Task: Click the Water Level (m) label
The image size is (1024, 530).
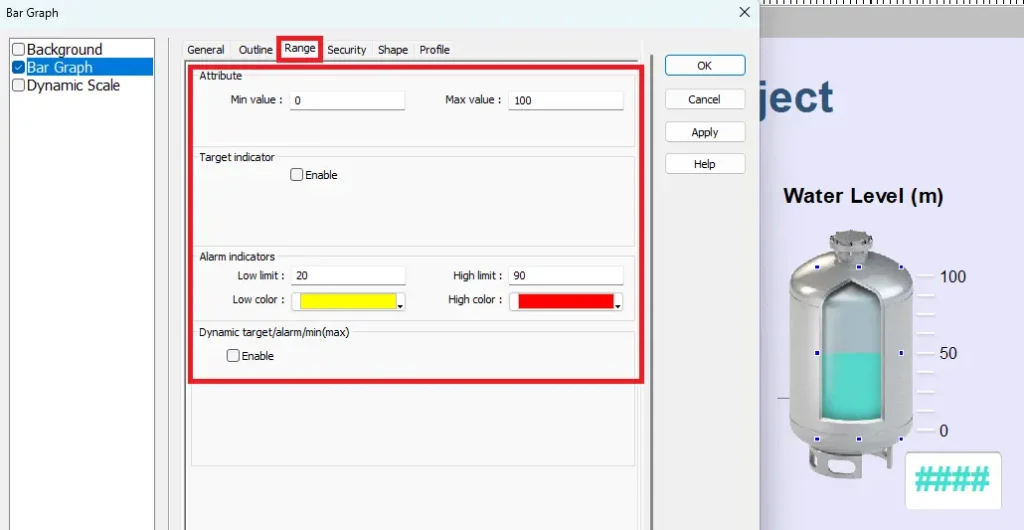Action: 863,195
